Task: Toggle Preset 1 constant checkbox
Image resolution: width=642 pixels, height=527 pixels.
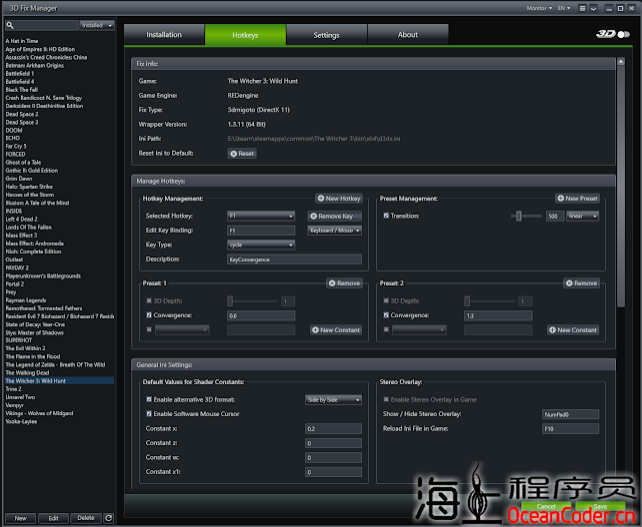Action: tap(149, 330)
